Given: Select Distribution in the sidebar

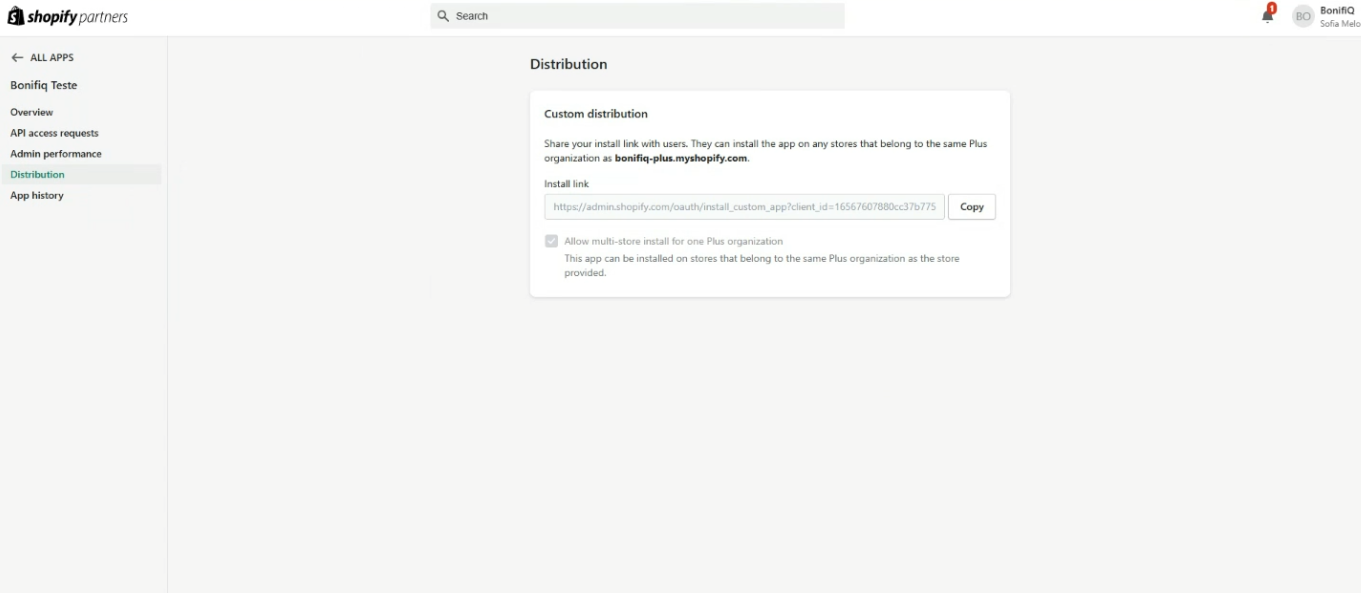Looking at the screenshot, I should pos(81,174).
